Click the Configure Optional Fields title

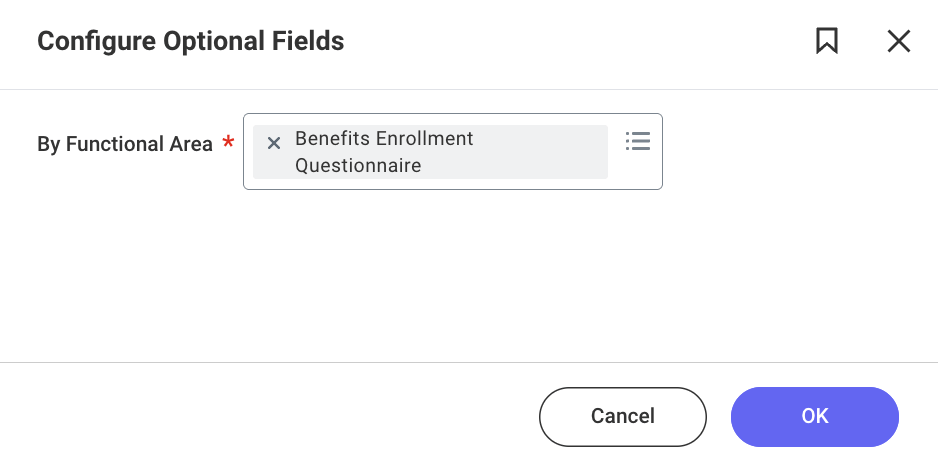(190, 41)
